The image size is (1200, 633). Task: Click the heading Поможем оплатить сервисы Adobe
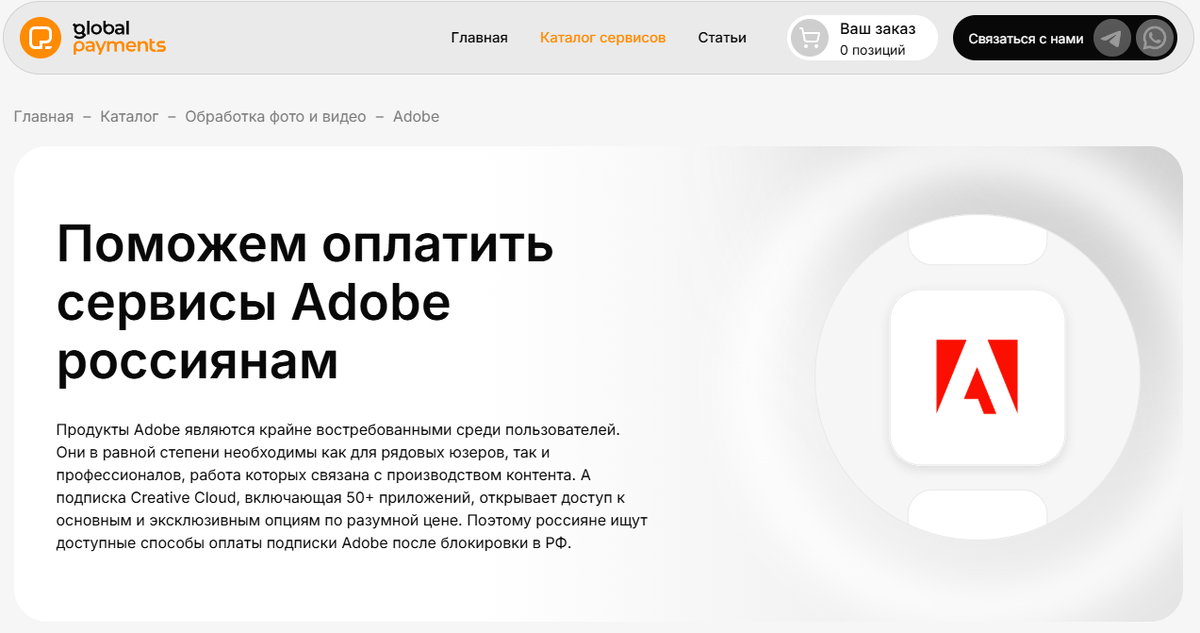pyautogui.click(x=305, y=303)
